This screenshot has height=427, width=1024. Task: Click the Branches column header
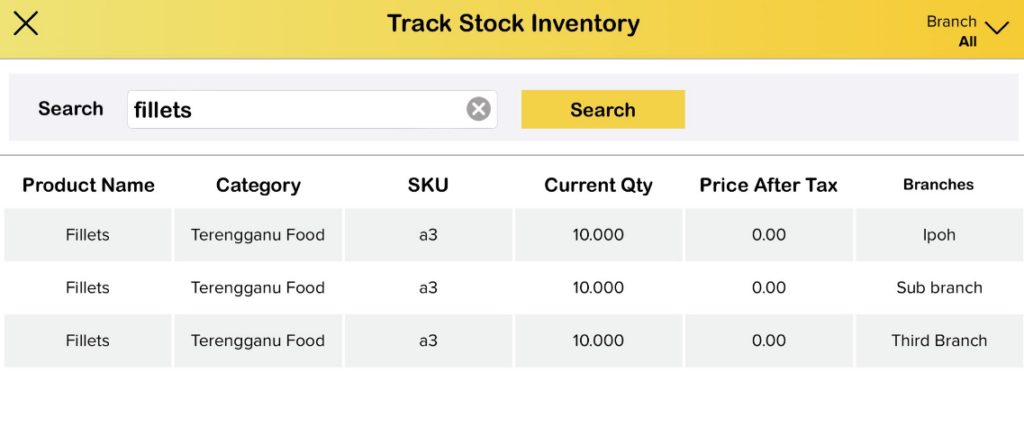(938, 185)
